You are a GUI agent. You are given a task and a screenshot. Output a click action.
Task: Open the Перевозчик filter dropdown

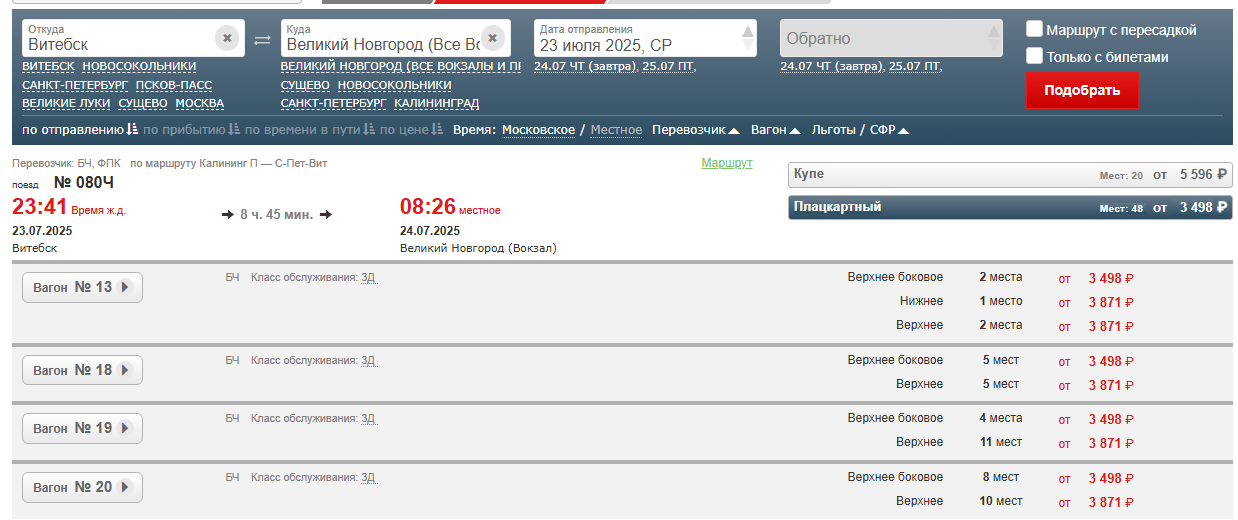click(695, 130)
